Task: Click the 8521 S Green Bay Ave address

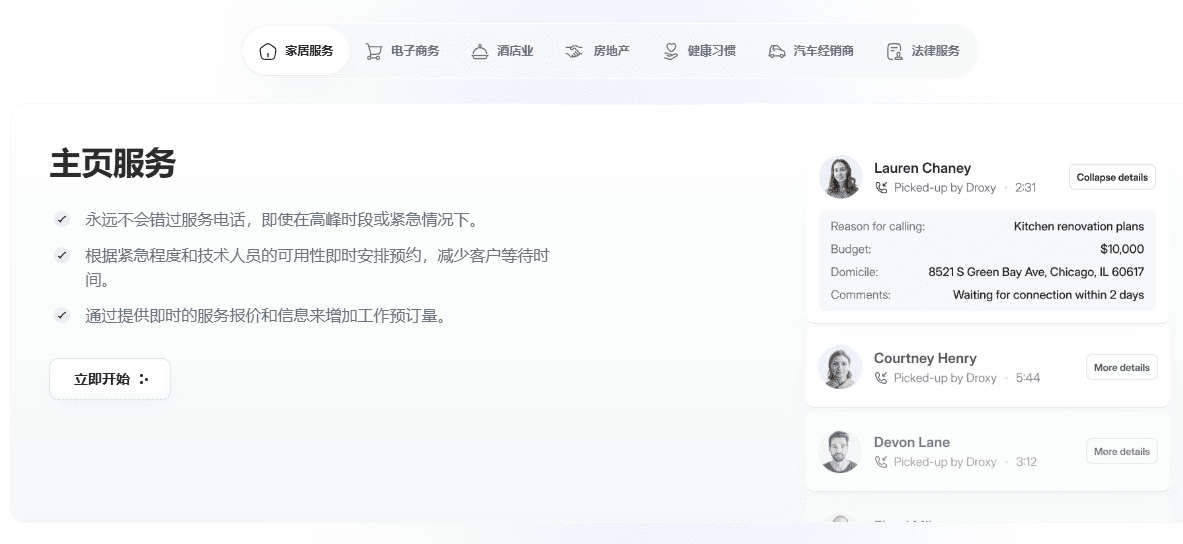Action: click(x=1036, y=272)
